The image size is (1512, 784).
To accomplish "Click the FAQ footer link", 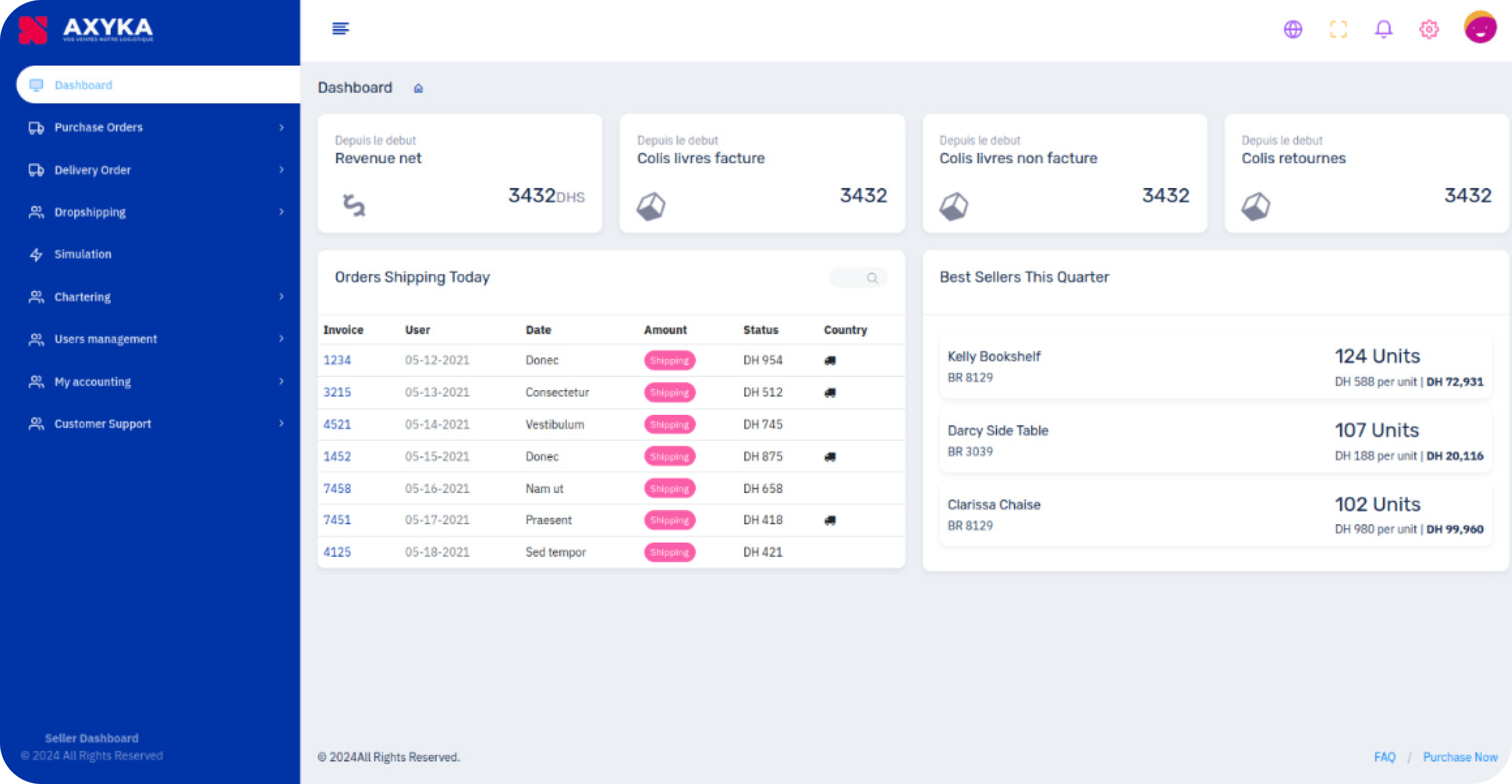I will [1384, 757].
